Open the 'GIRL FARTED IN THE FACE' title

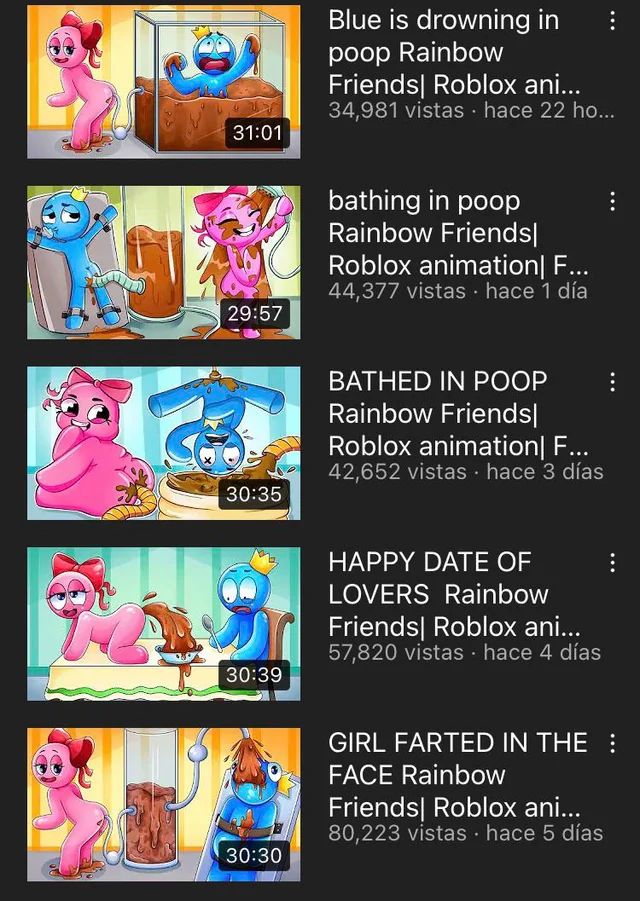coord(458,775)
